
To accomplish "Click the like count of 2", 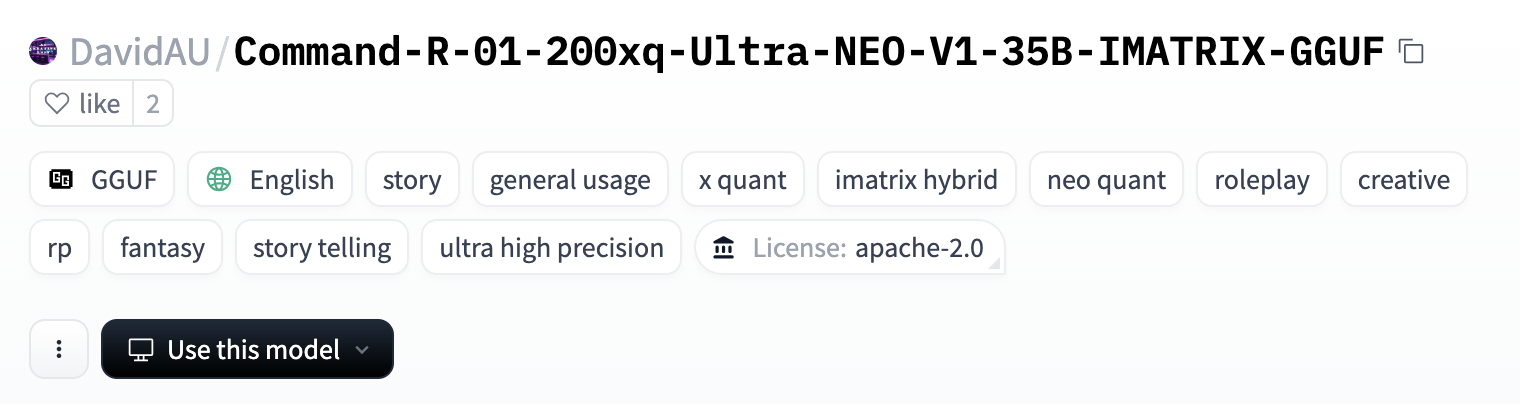I will tap(153, 104).
